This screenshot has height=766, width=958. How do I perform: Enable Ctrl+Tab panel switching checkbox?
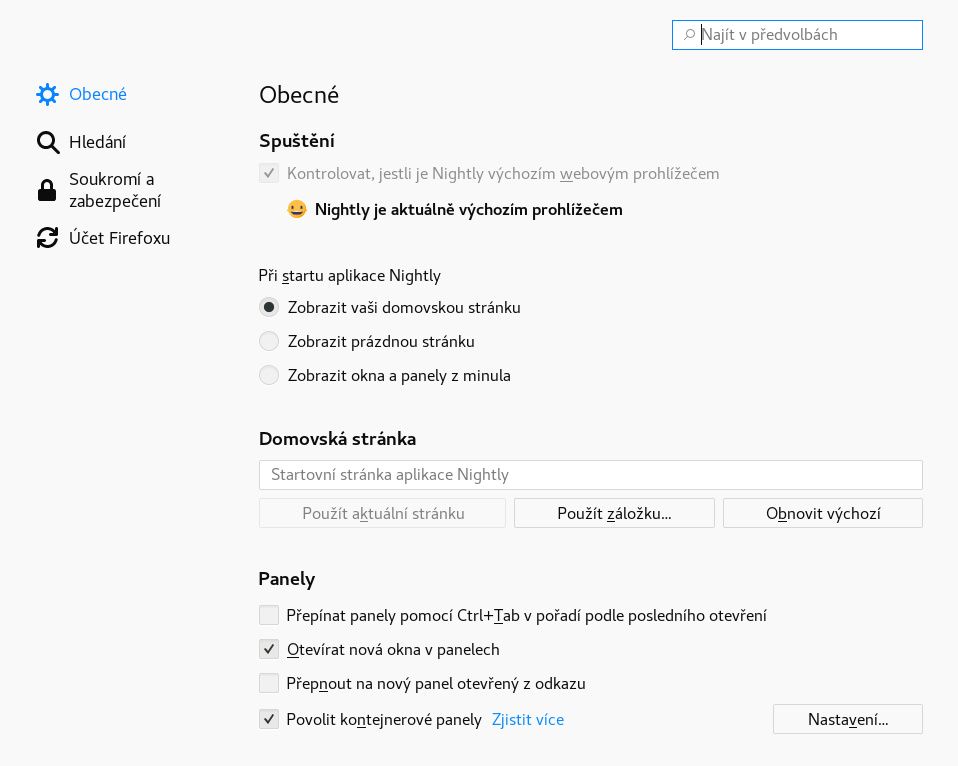pyautogui.click(x=269, y=615)
